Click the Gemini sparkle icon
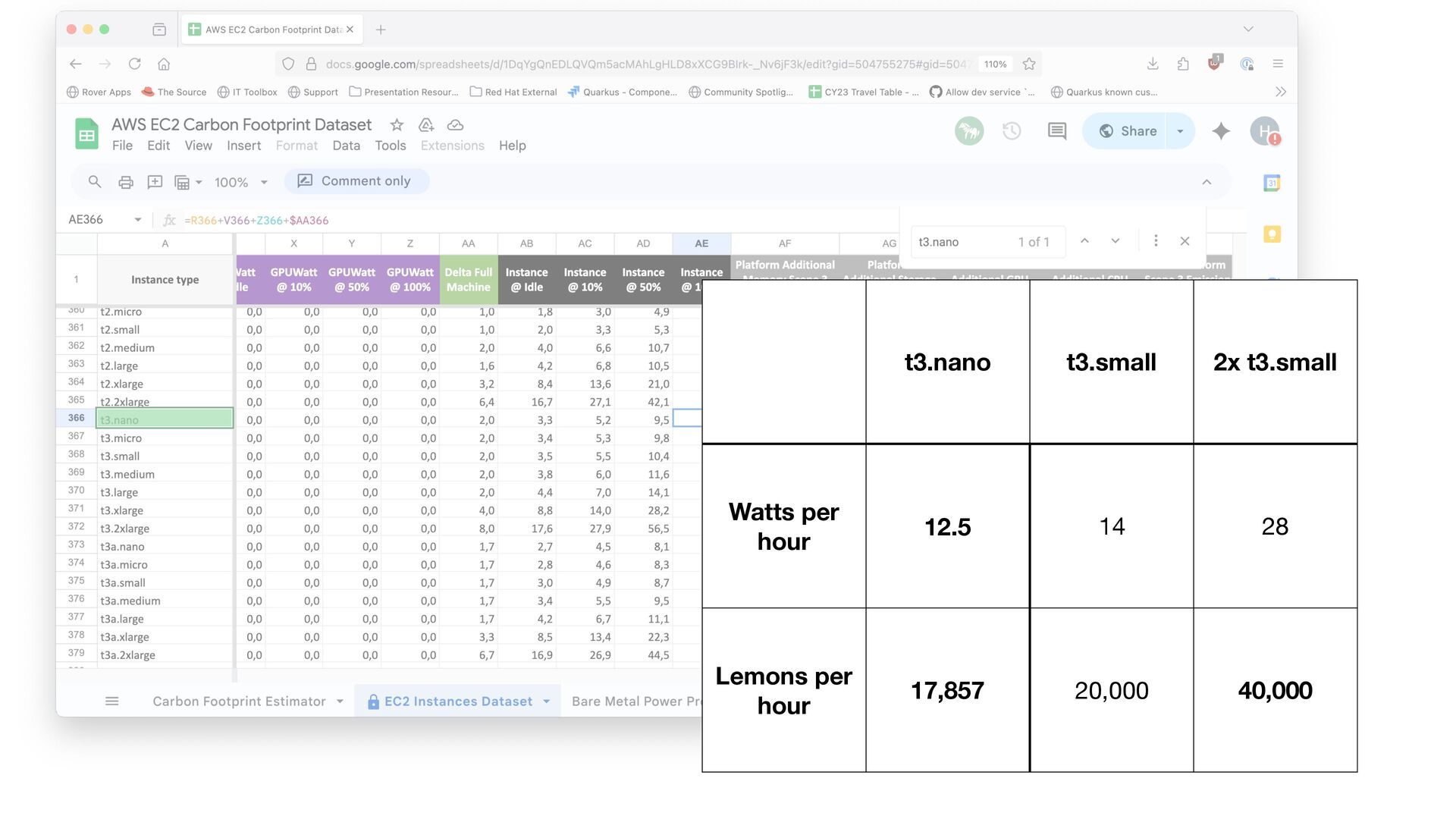The image size is (1456, 819). 1221,131
